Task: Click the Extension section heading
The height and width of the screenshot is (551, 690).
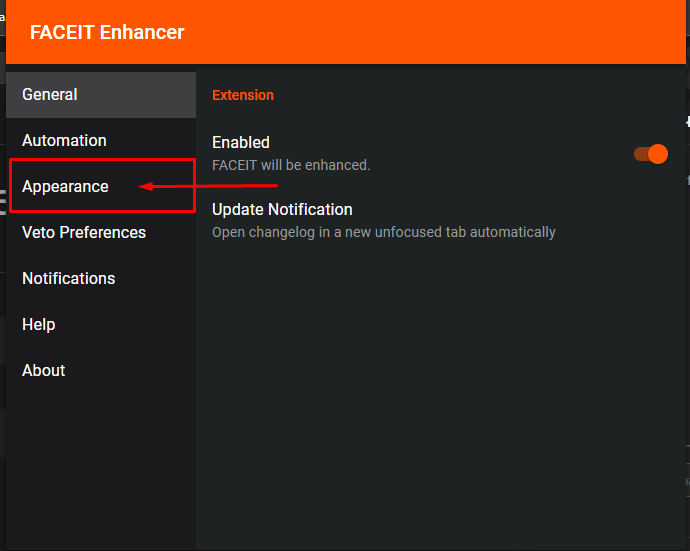Action: [243, 95]
